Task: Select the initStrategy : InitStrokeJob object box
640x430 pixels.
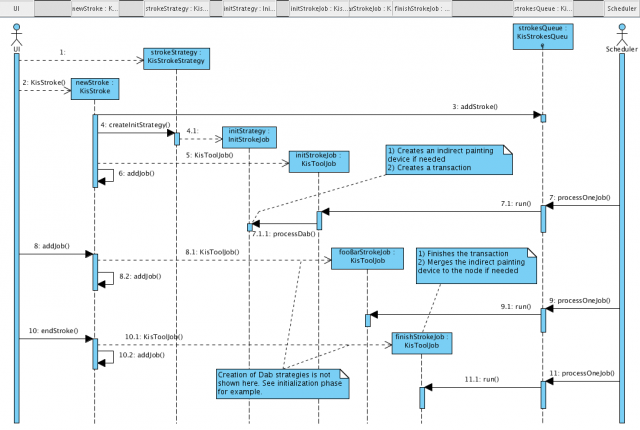Action: (250, 136)
